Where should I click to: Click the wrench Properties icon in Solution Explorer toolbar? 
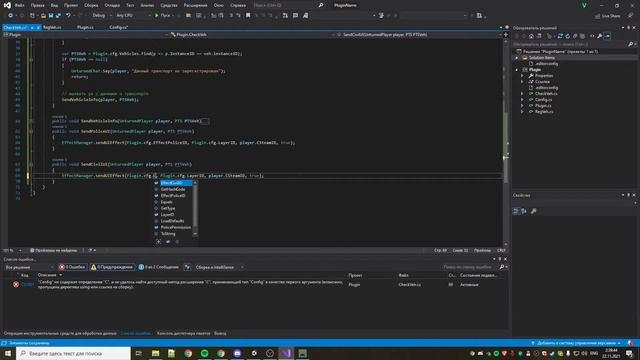click(x=600, y=36)
